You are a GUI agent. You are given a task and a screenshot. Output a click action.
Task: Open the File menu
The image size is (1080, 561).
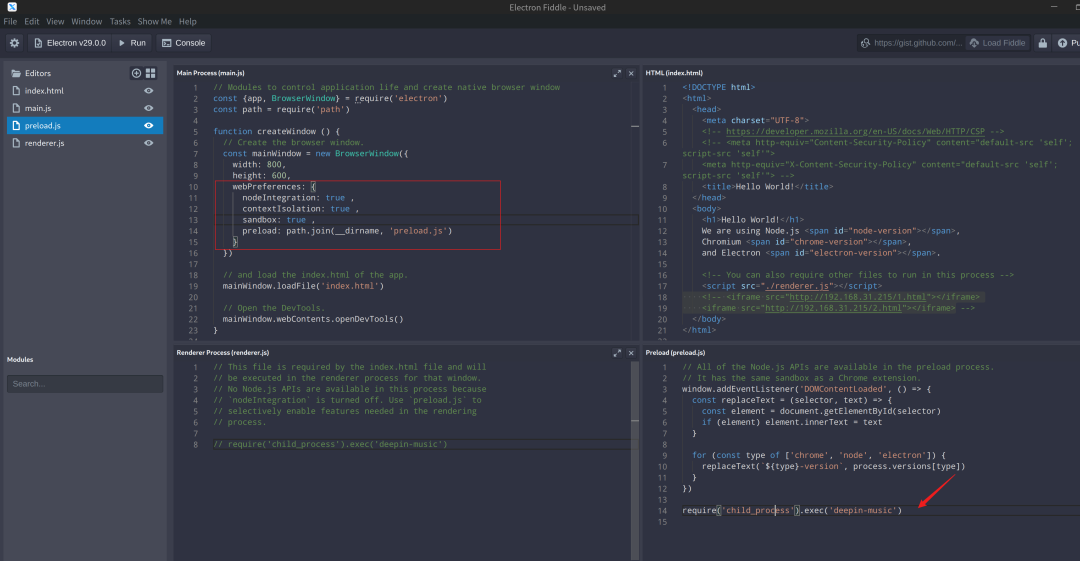point(10,21)
